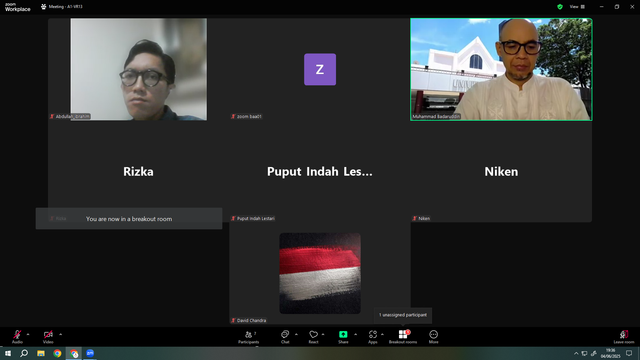Open Breakout rooms management
Image resolution: width=640 pixels, height=360 pixels.
(x=403, y=337)
